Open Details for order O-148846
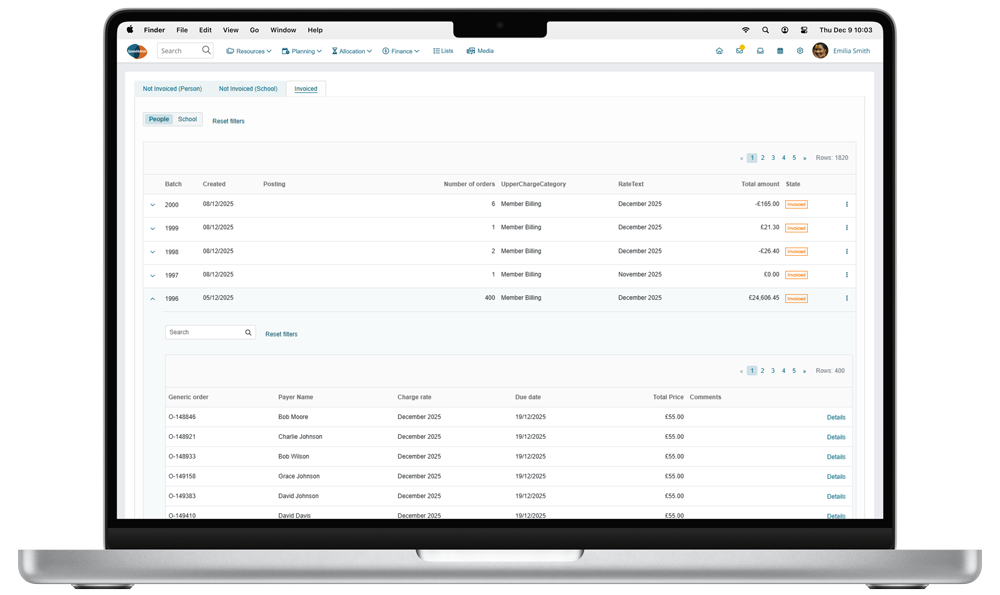The width and height of the screenshot is (1000, 595). coord(836,418)
